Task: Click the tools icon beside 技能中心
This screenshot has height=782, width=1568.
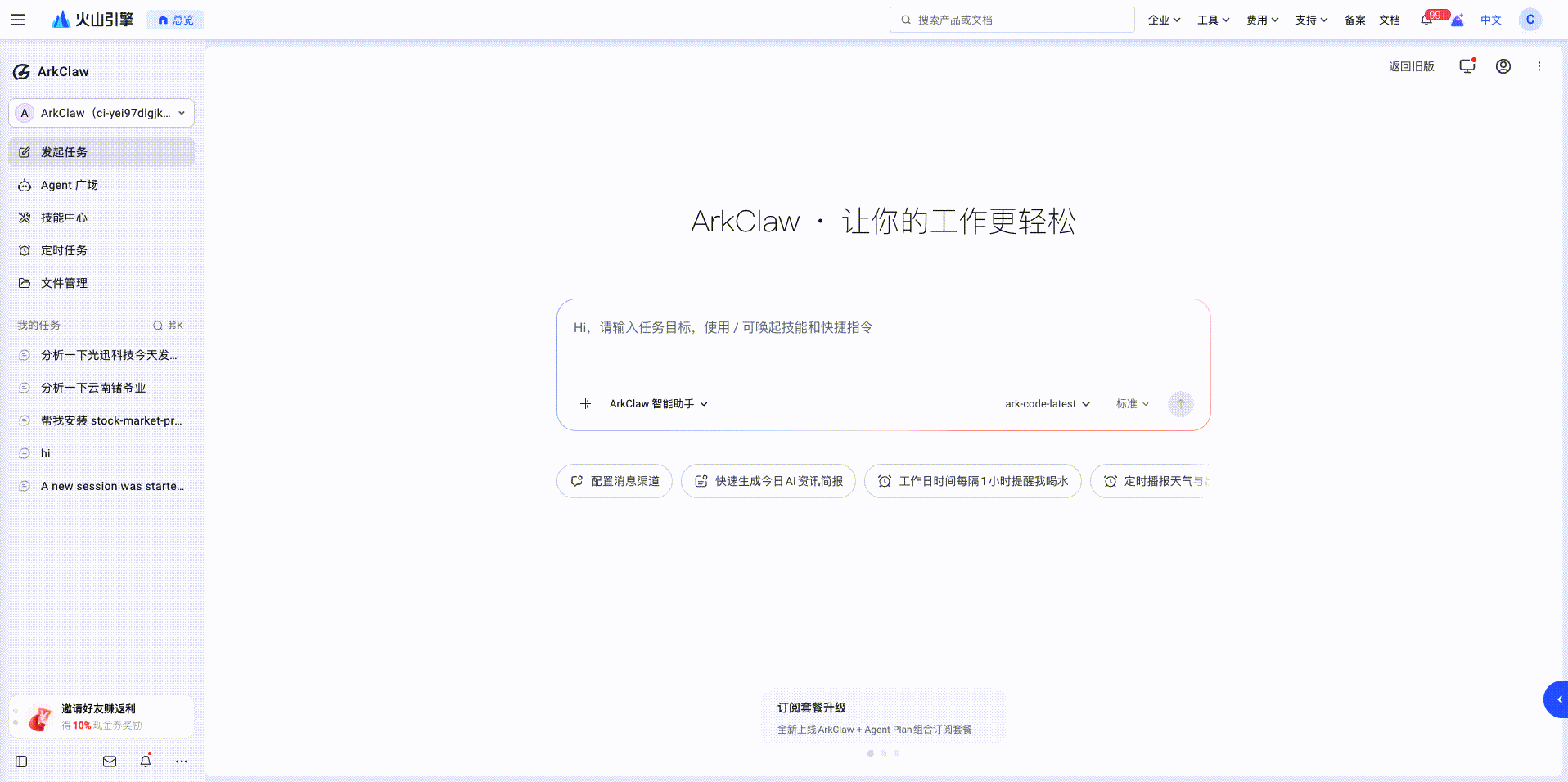Action: coord(25,218)
